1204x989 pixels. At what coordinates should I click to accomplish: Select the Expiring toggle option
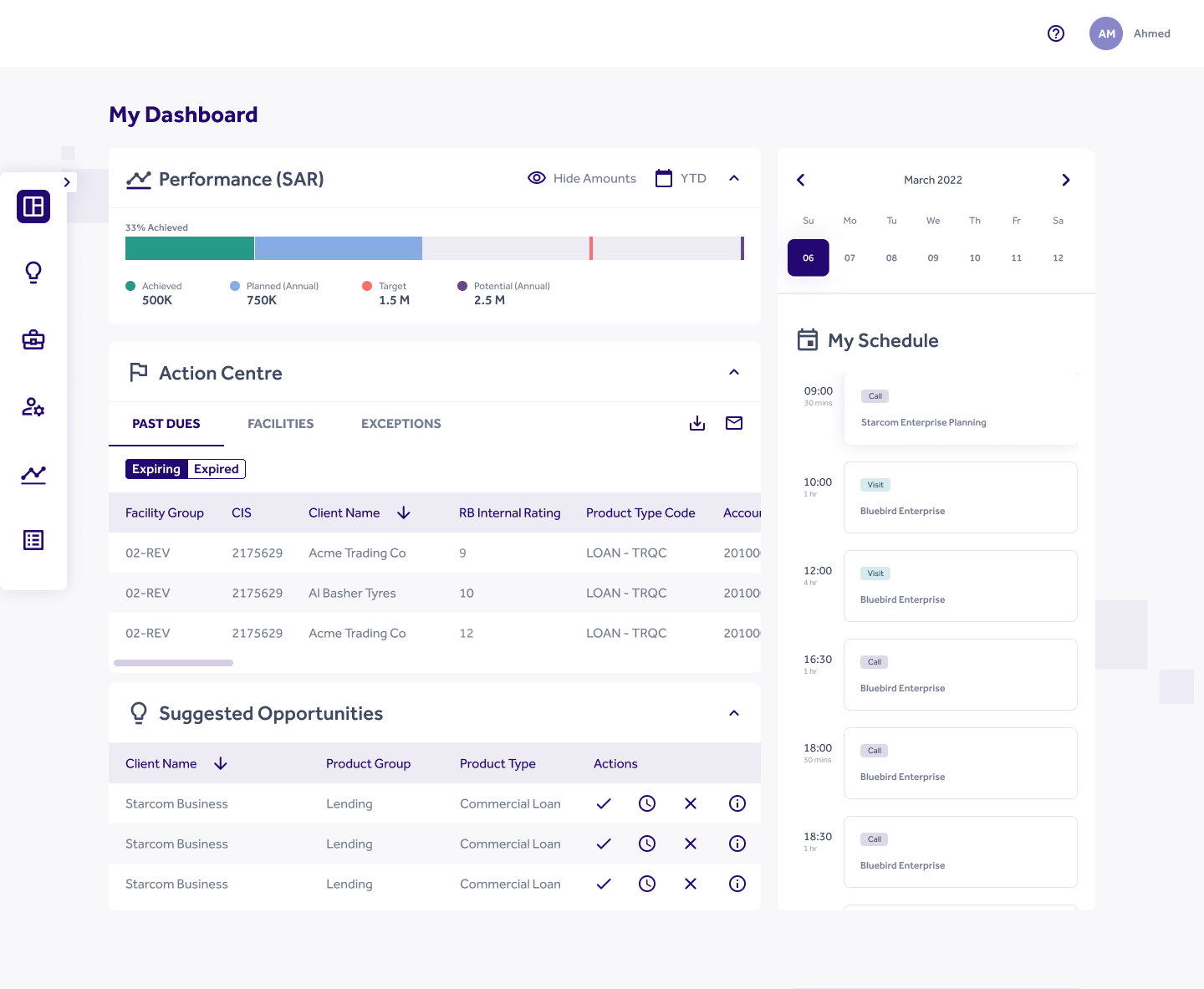156,469
